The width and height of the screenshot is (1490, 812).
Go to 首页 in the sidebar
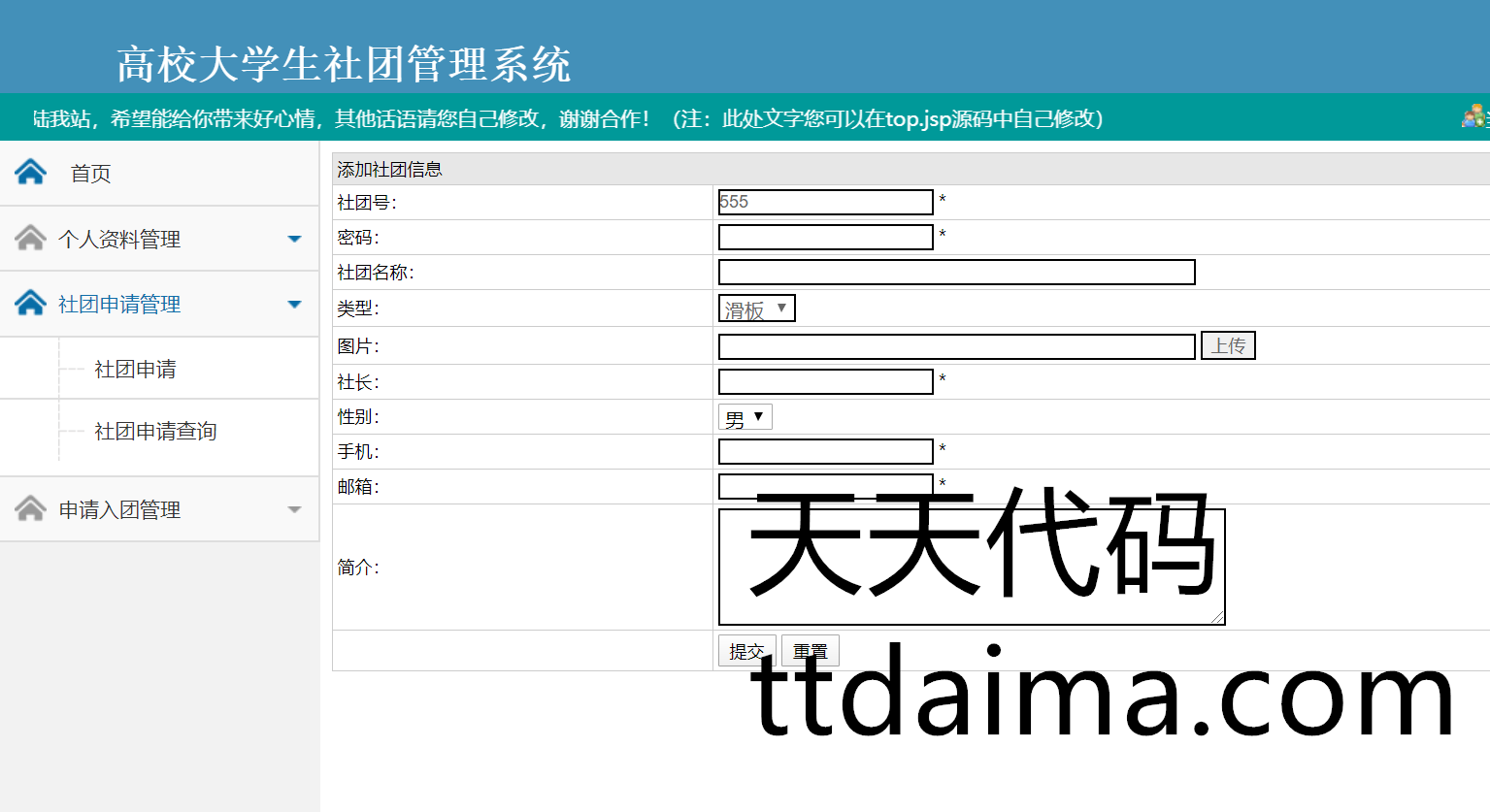[90, 174]
